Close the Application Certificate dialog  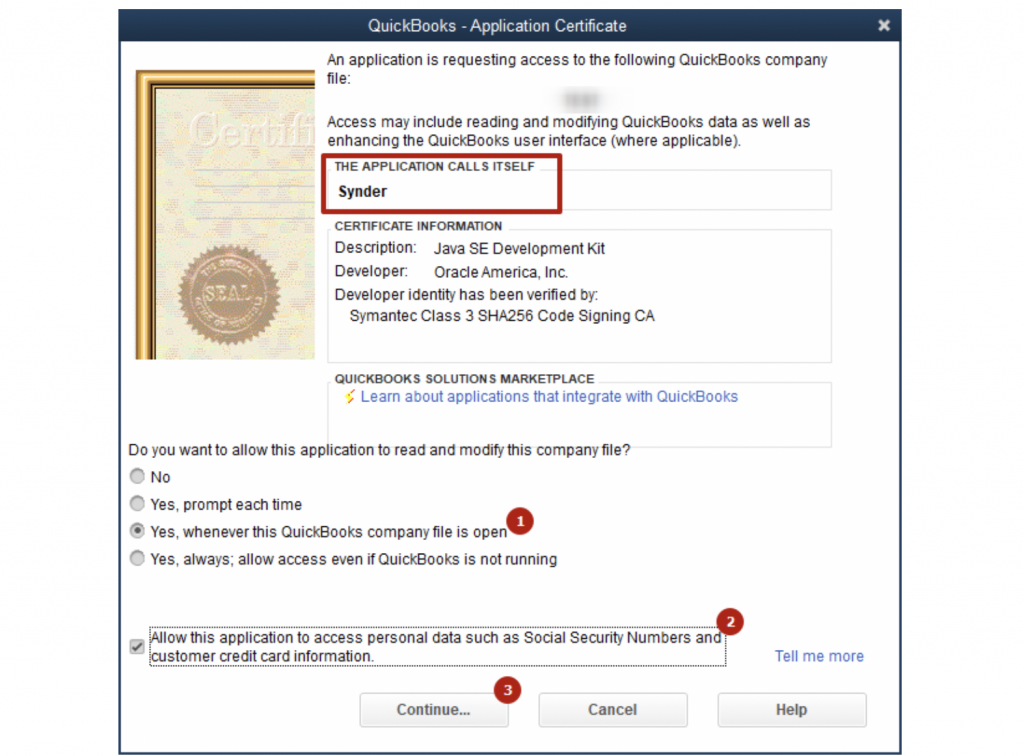point(884,25)
